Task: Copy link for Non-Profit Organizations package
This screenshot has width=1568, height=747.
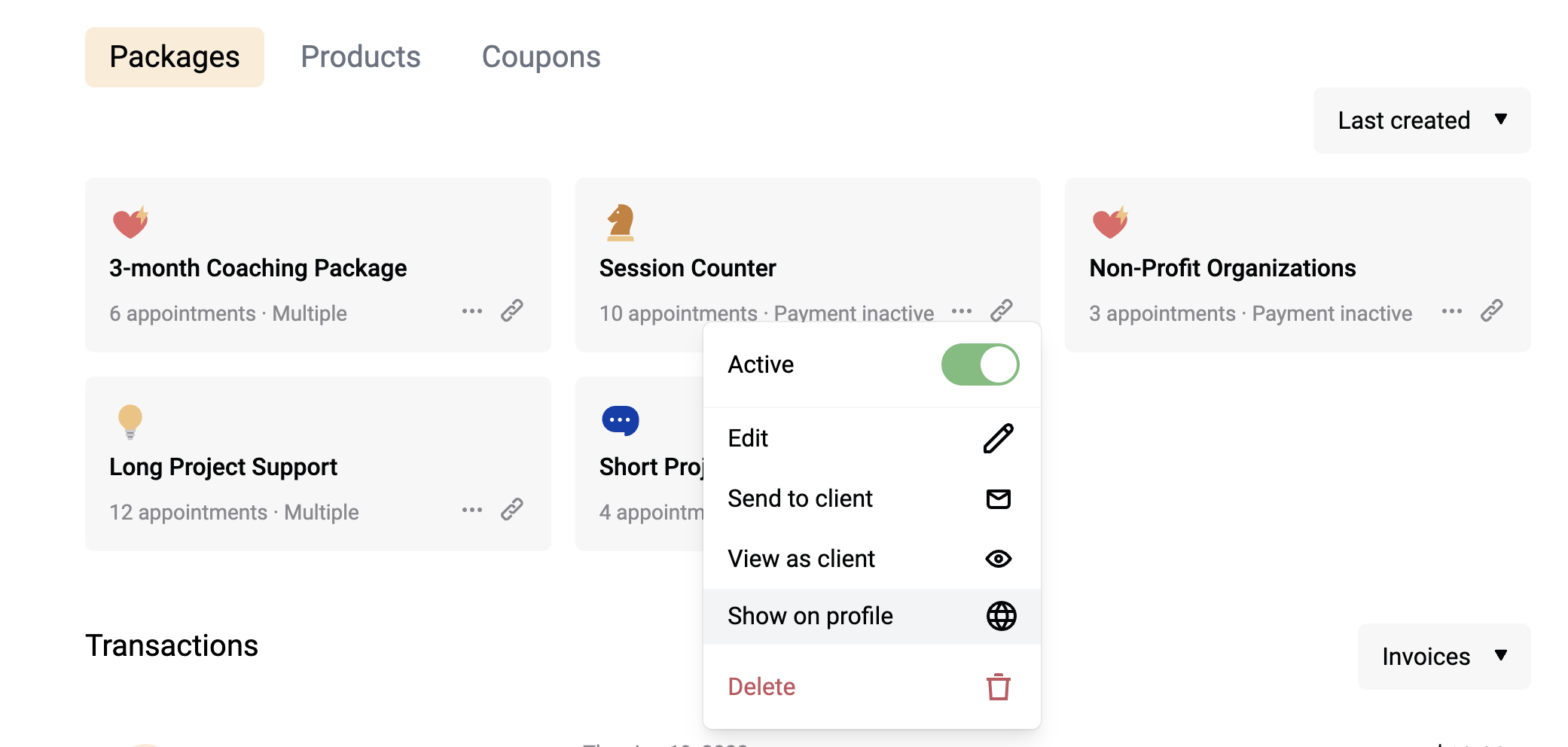Action: click(1492, 310)
